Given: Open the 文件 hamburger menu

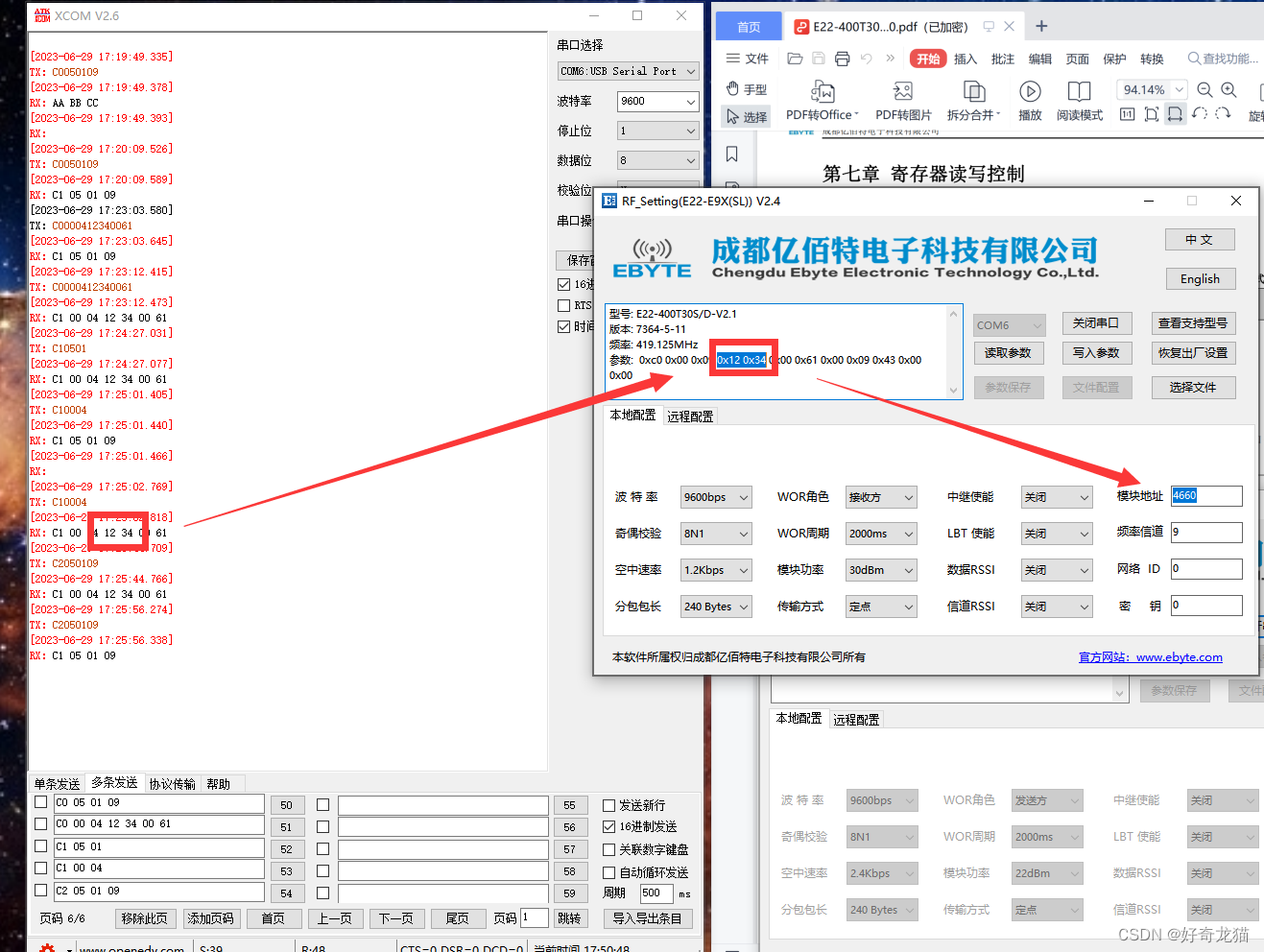Looking at the screenshot, I should pos(747,59).
